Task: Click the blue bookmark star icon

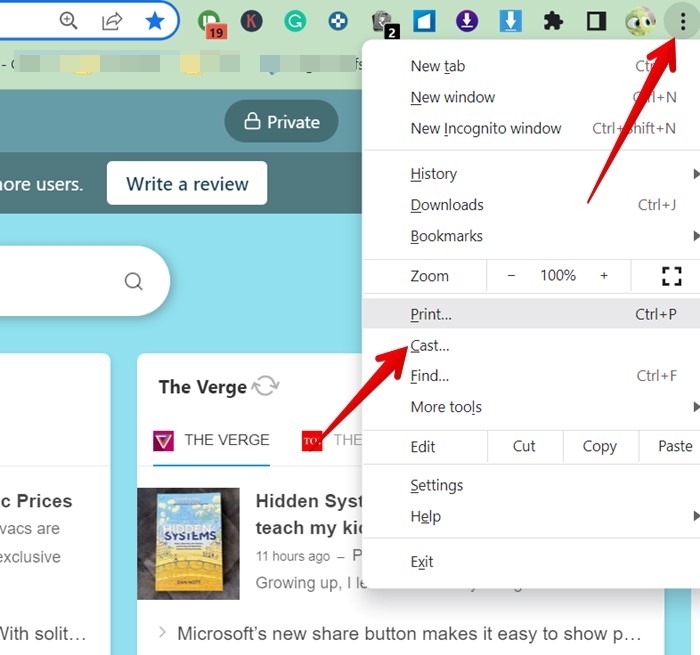Action: click(x=154, y=21)
